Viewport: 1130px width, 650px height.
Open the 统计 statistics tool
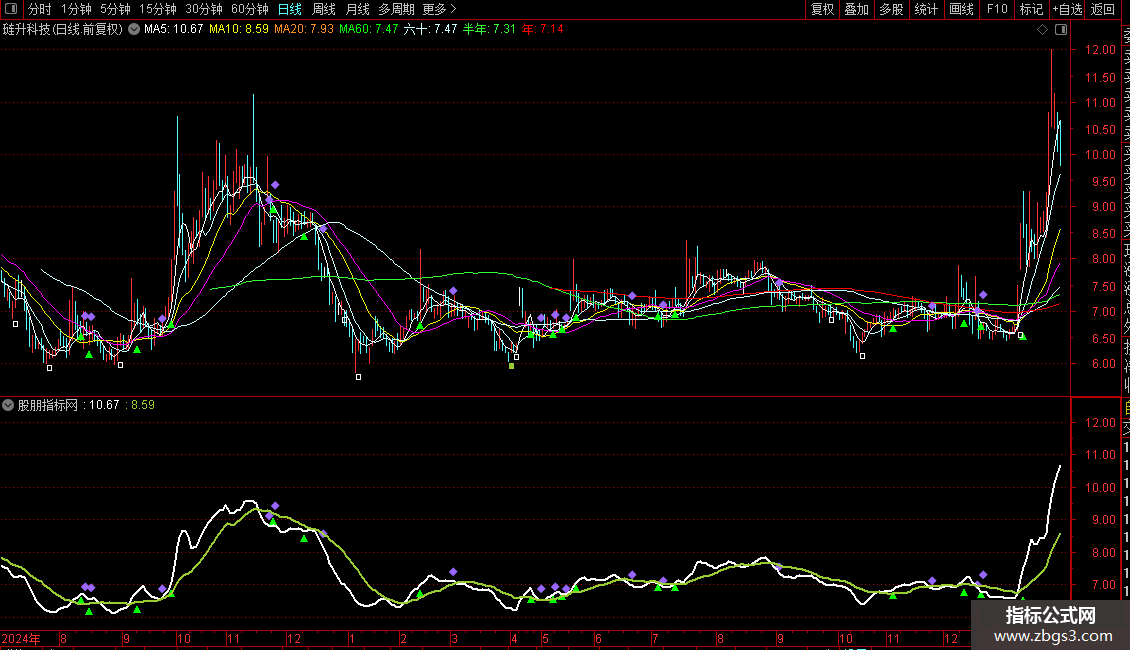pos(926,9)
